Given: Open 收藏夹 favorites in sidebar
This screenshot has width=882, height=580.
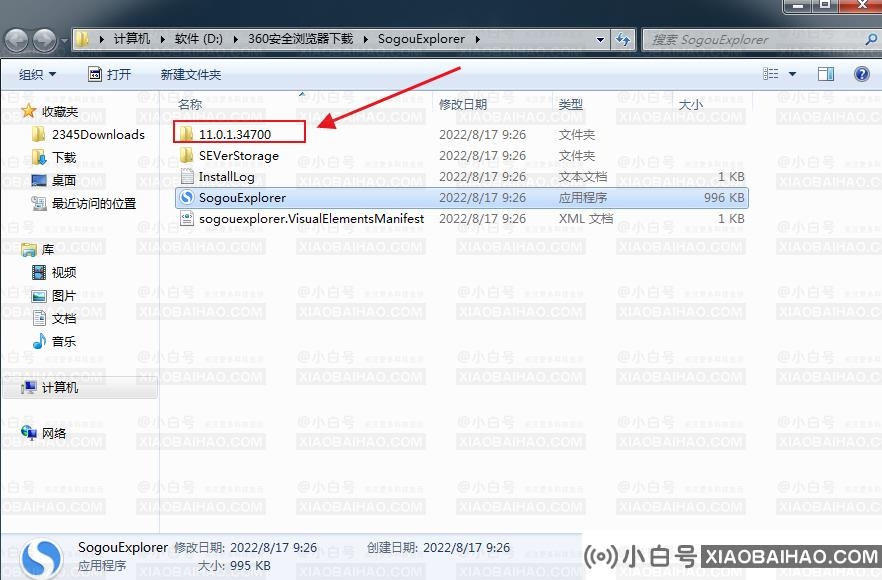Looking at the screenshot, I should coord(60,111).
